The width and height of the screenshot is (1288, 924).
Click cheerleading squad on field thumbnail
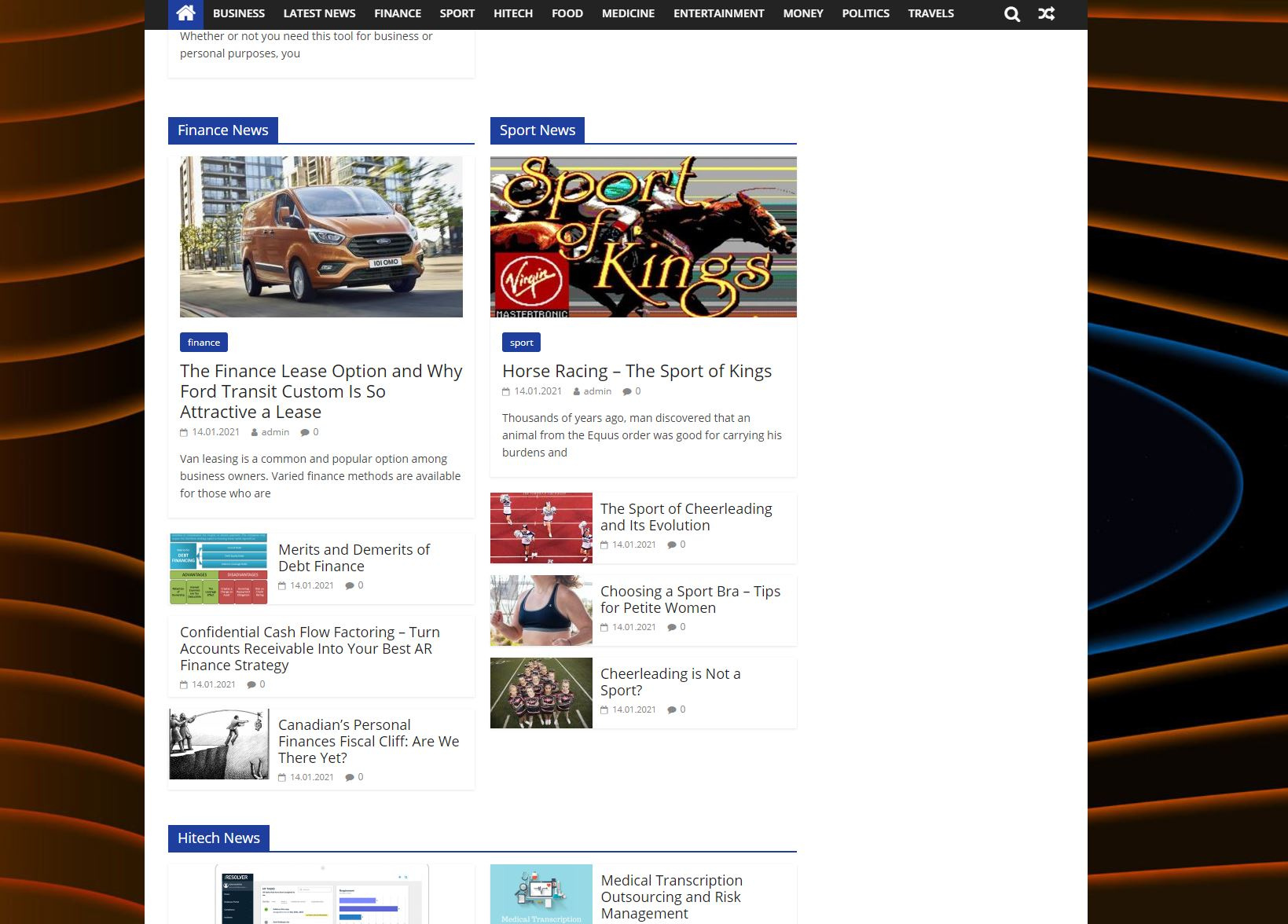point(541,693)
